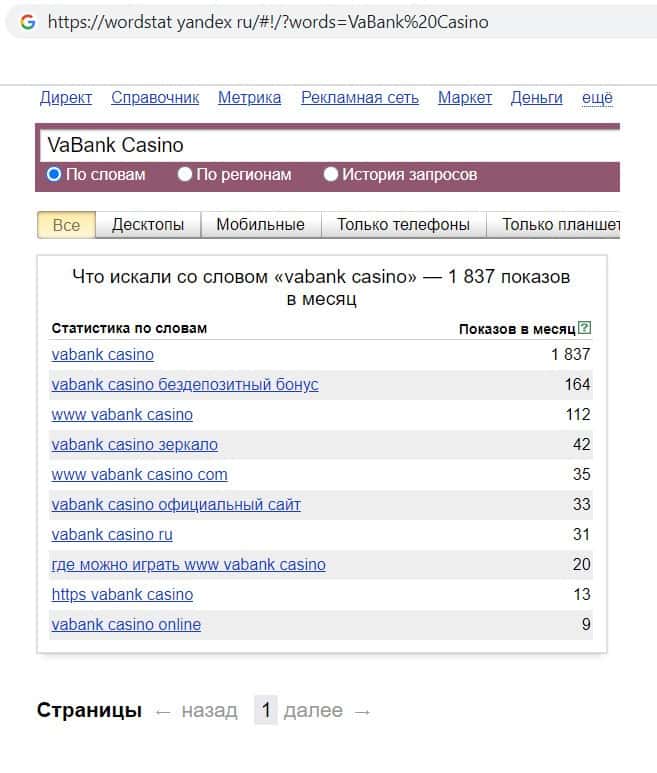Click the value '112' impressions
The width and height of the screenshot is (657, 773).
pyautogui.click(x=578, y=415)
